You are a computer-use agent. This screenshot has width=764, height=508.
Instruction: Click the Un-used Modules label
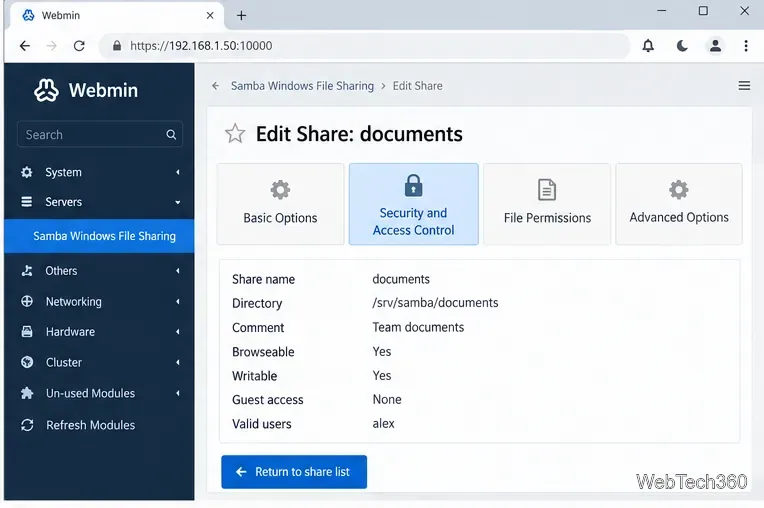tap(91, 393)
